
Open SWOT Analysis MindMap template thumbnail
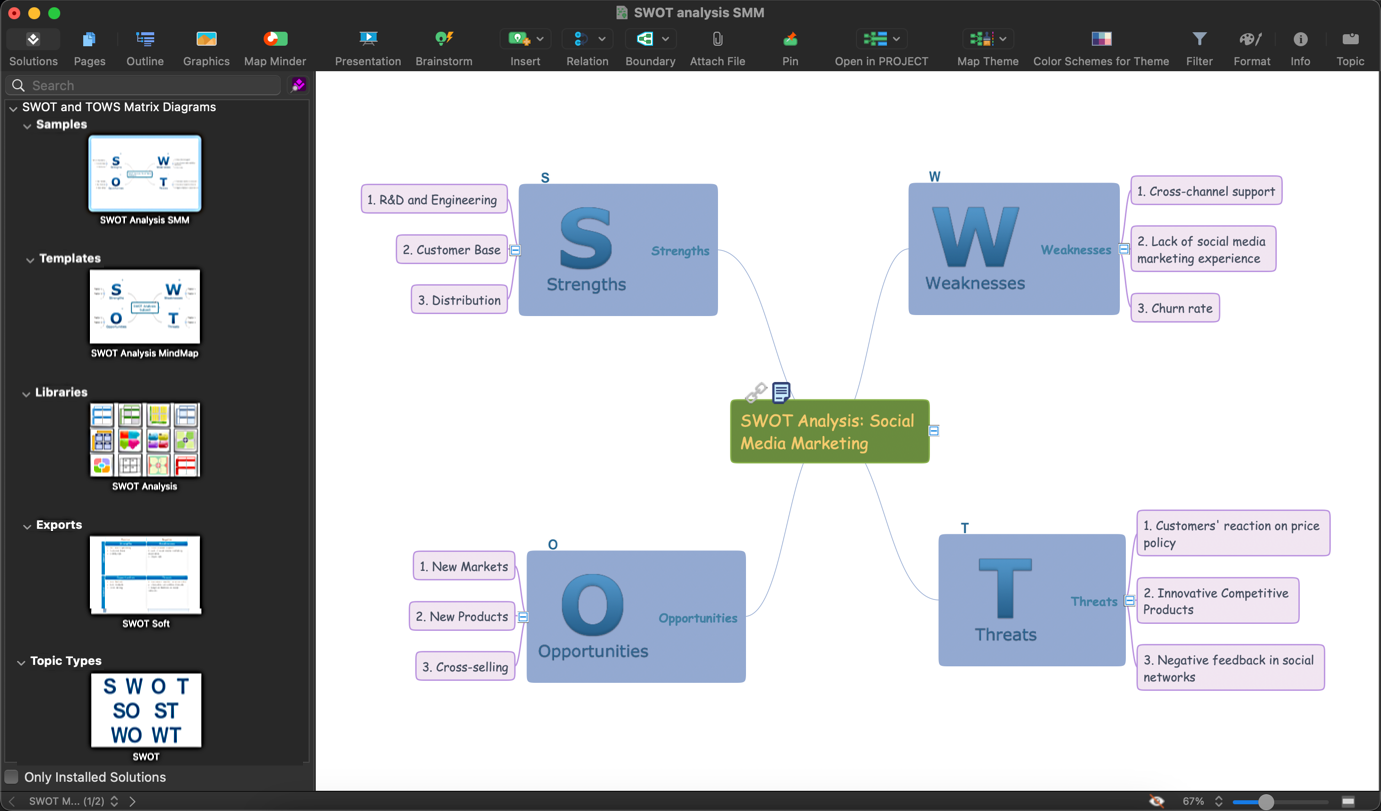click(x=145, y=307)
